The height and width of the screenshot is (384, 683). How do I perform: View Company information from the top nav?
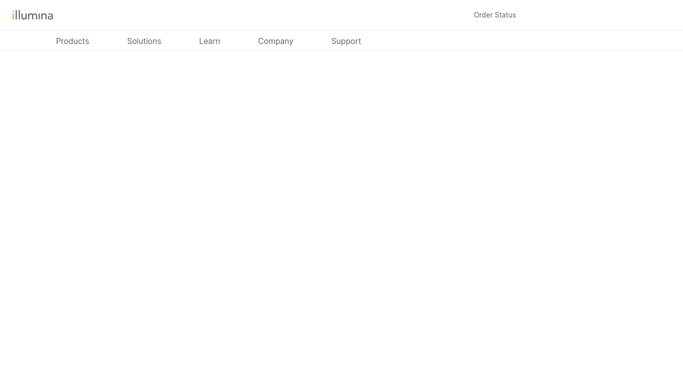pos(275,41)
